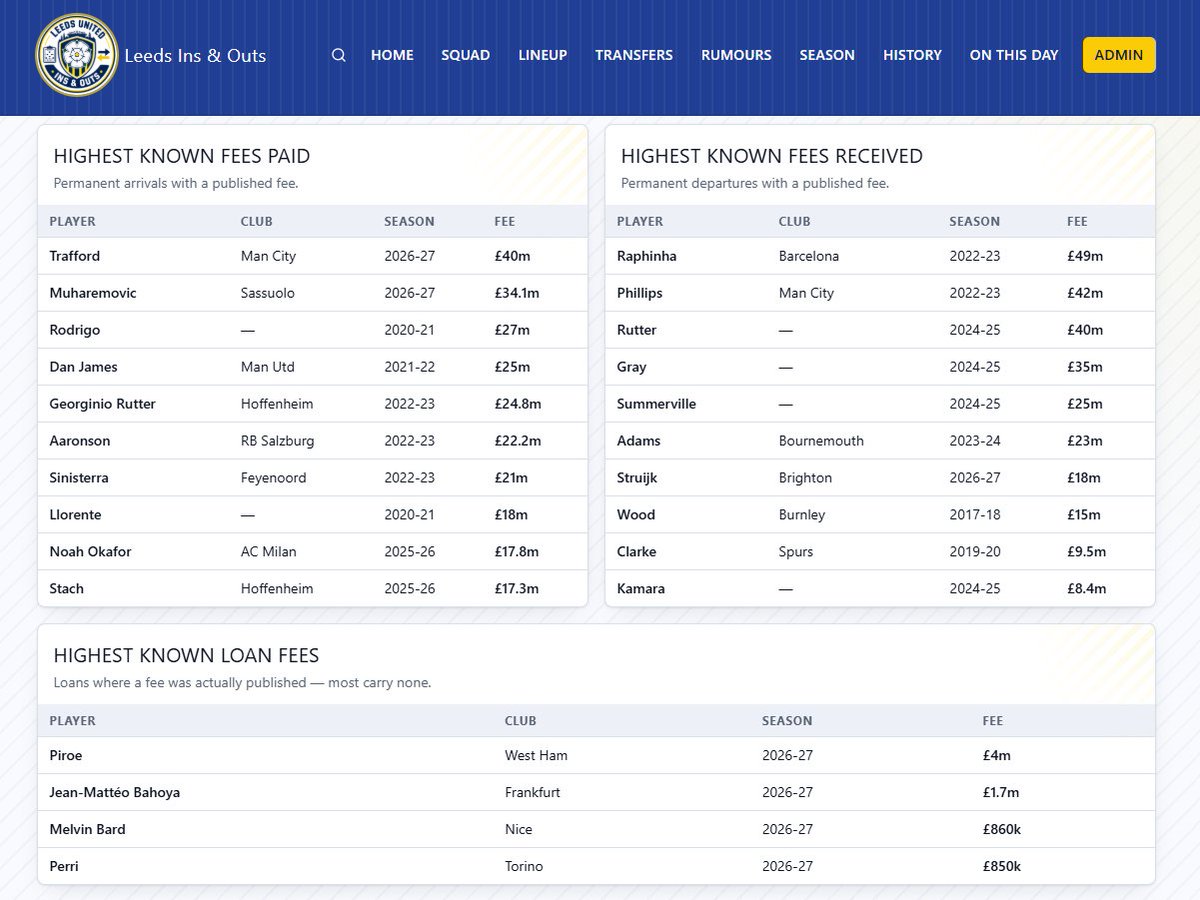Image resolution: width=1200 pixels, height=900 pixels.
Task: Click the Nice club cell
Action: [519, 829]
